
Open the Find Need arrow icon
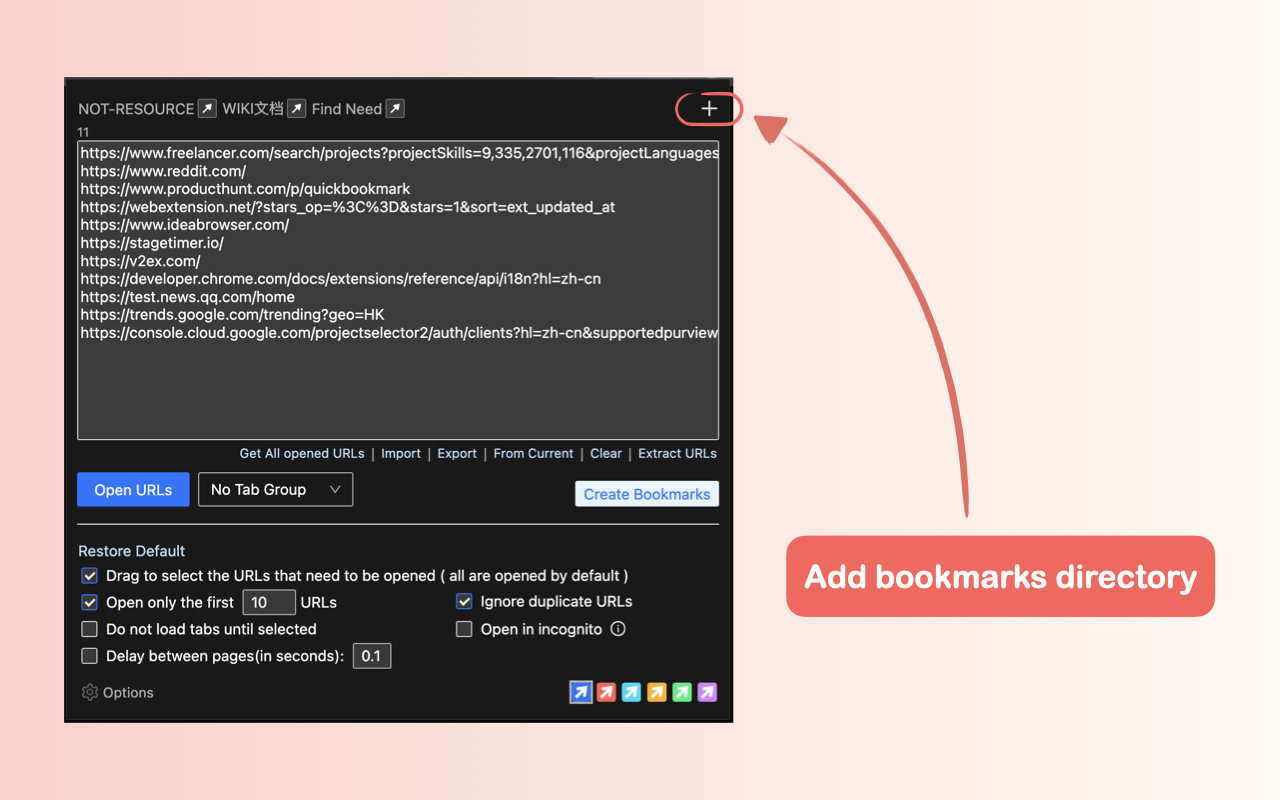click(395, 109)
